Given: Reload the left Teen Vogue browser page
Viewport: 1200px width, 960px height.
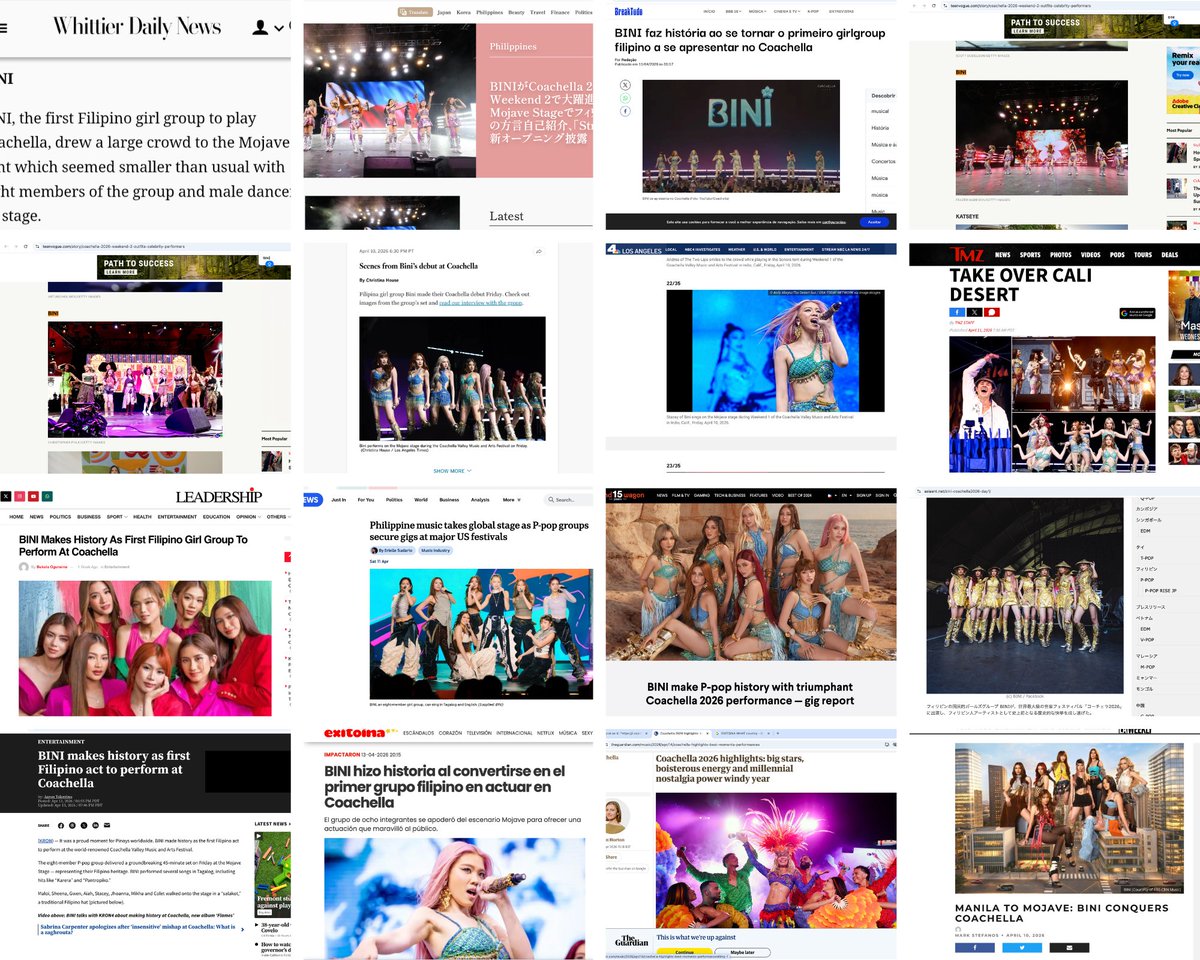Looking at the screenshot, I should click(x=26, y=246).
